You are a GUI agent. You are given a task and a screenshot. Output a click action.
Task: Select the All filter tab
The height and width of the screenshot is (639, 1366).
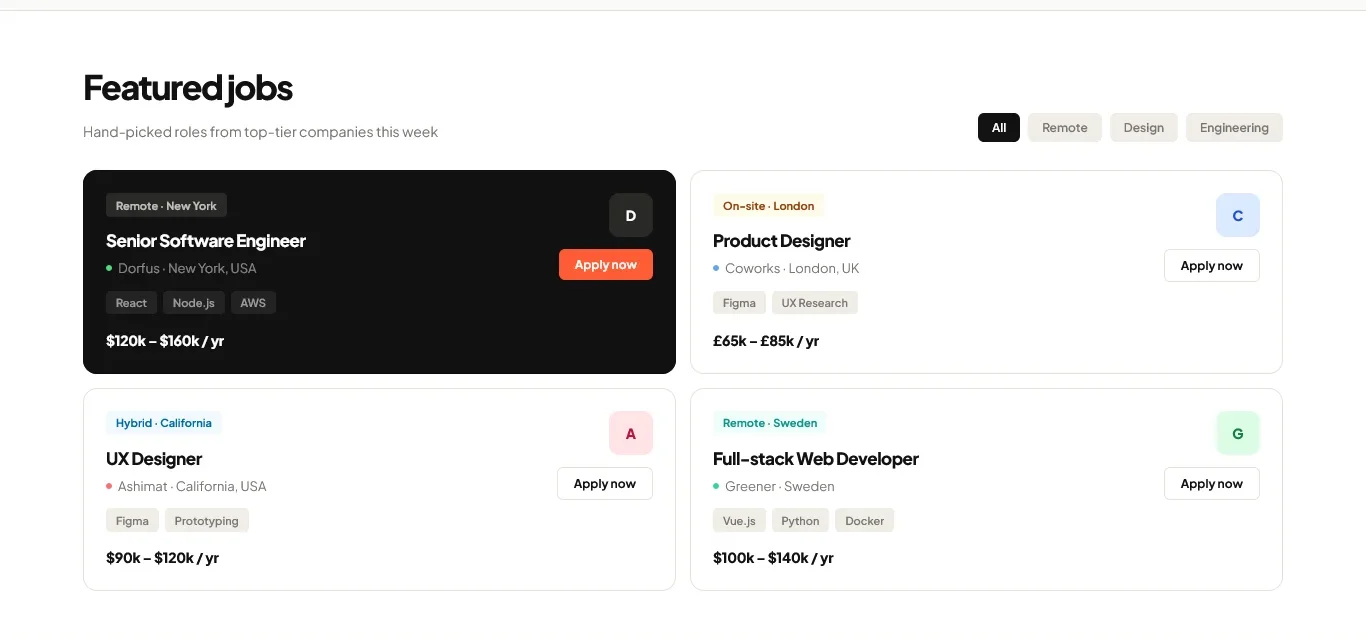(999, 127)
